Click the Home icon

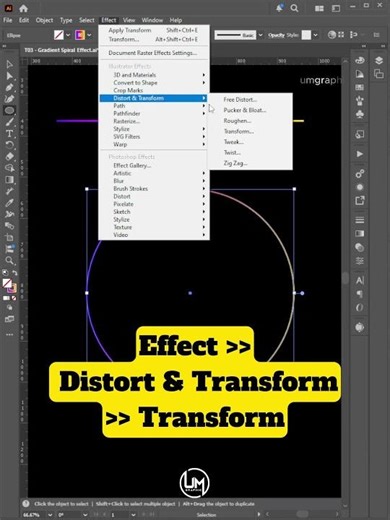[23, 8]
